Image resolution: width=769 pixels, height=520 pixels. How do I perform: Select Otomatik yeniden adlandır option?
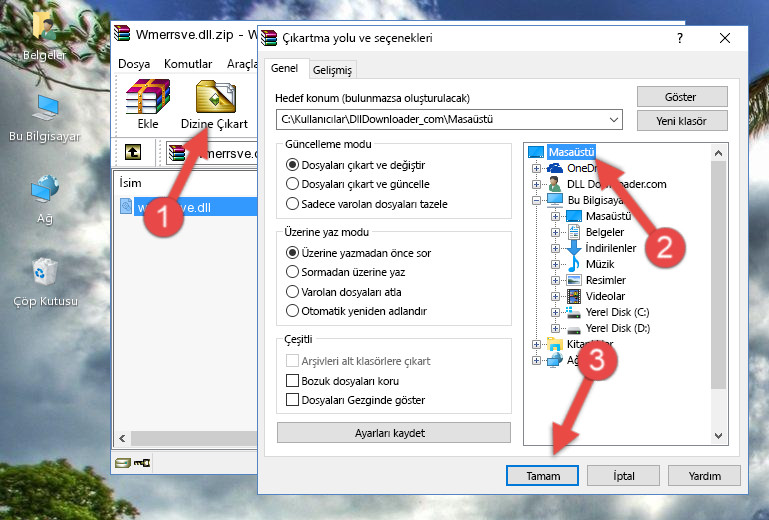point(292,311)
